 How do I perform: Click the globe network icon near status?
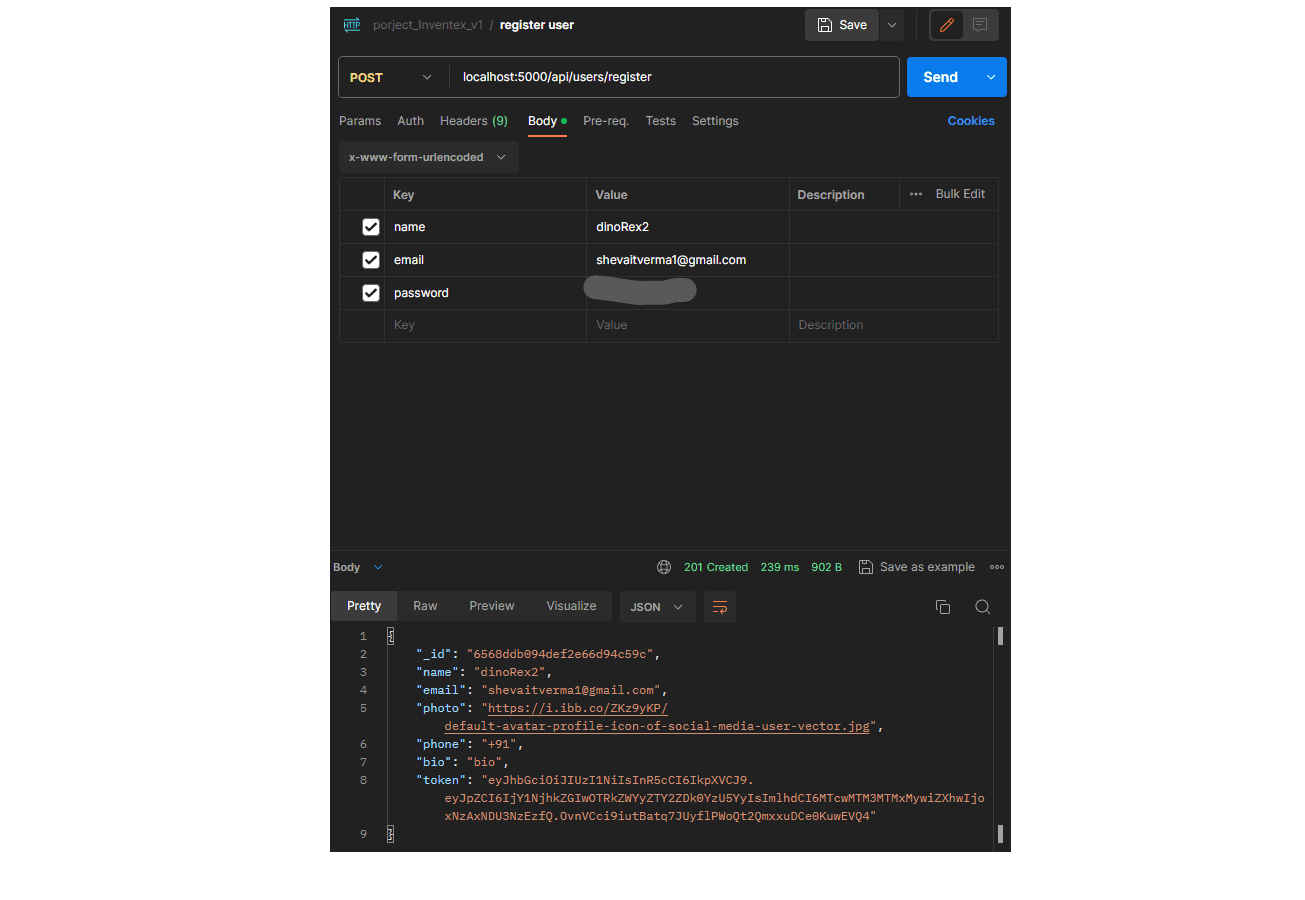click(x=664, y=567)
